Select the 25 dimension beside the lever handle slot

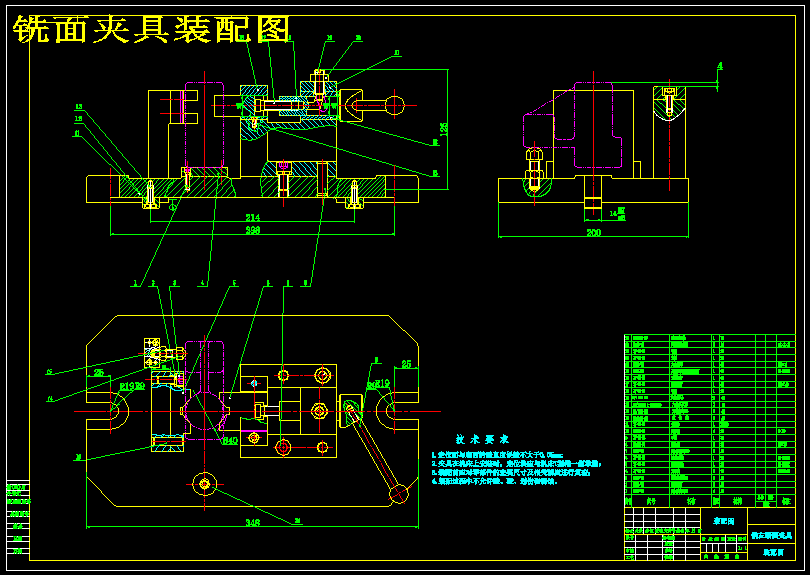[406, 364]
